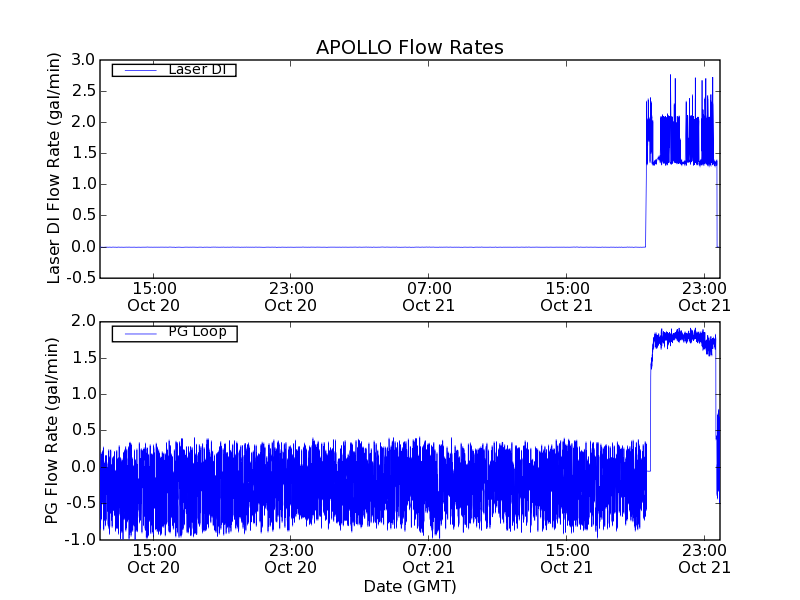The width and height of the screenshot is (800, 600).
Task: Click the blue line sample in Laser DI legend
Action: click(139, 70)
